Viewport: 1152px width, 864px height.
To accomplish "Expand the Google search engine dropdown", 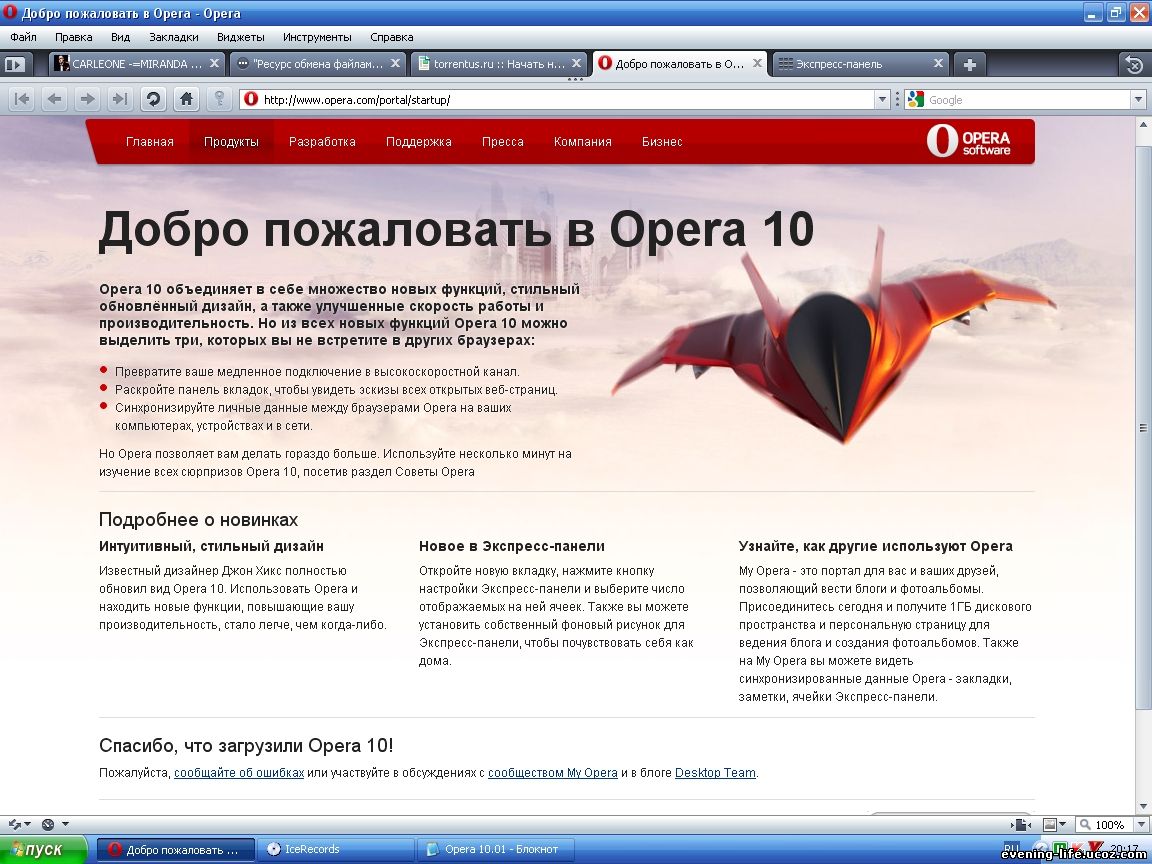I will click(1138, 99).
